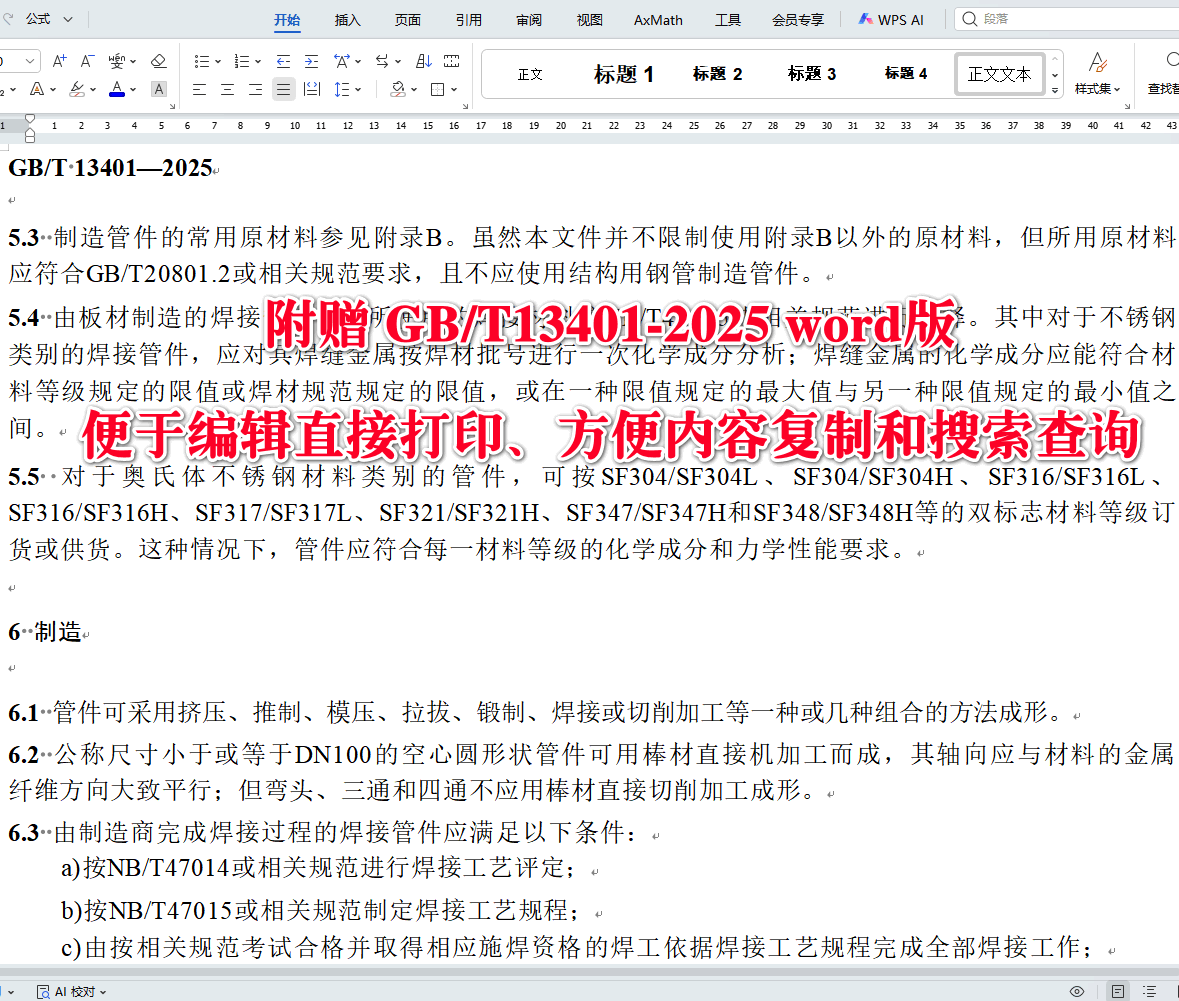Switch to the 插入 ribbon tab
This screenshot has width=1179, height=1001.
pos(346,18)
